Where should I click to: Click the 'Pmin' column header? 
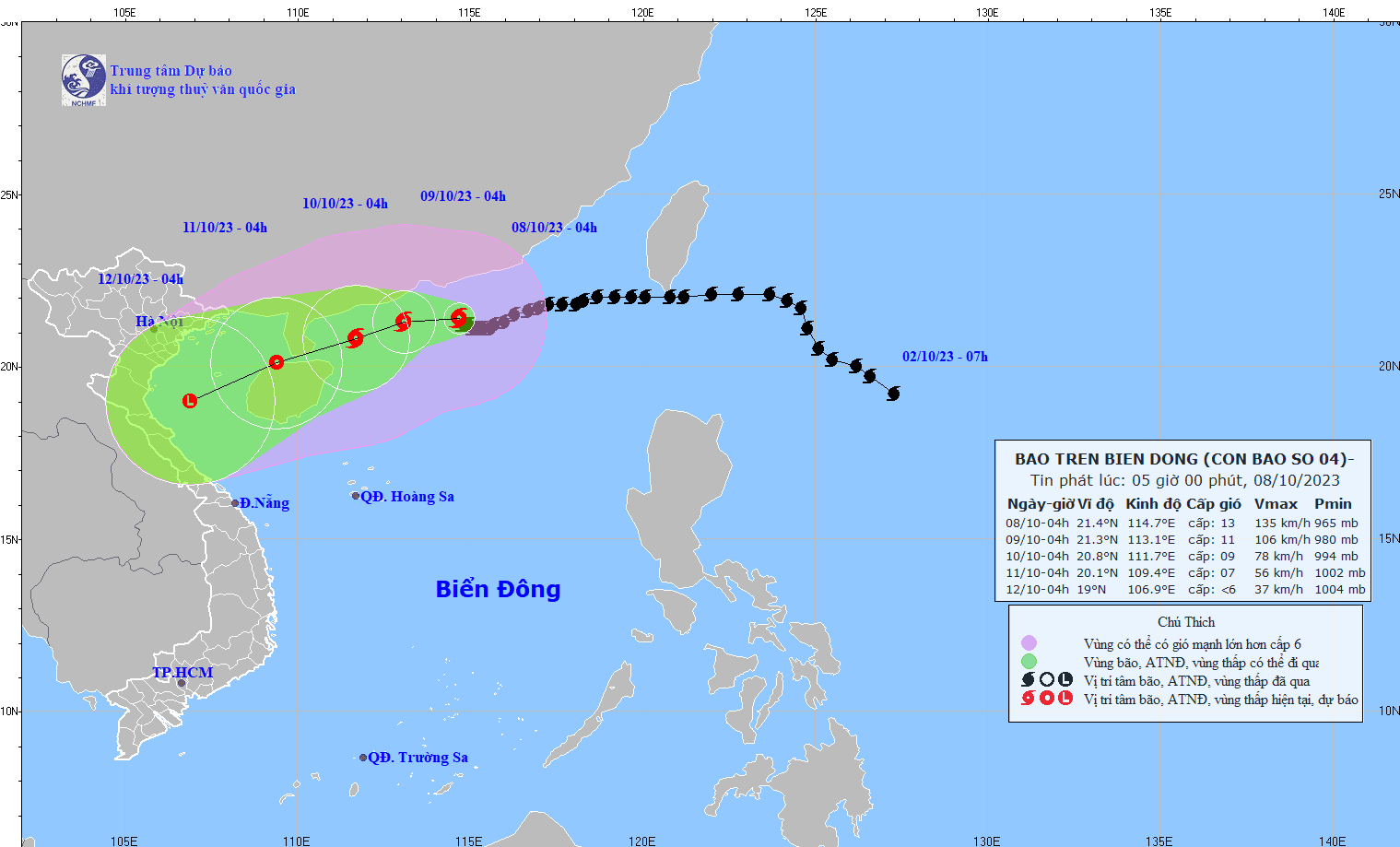point(1333,504)
